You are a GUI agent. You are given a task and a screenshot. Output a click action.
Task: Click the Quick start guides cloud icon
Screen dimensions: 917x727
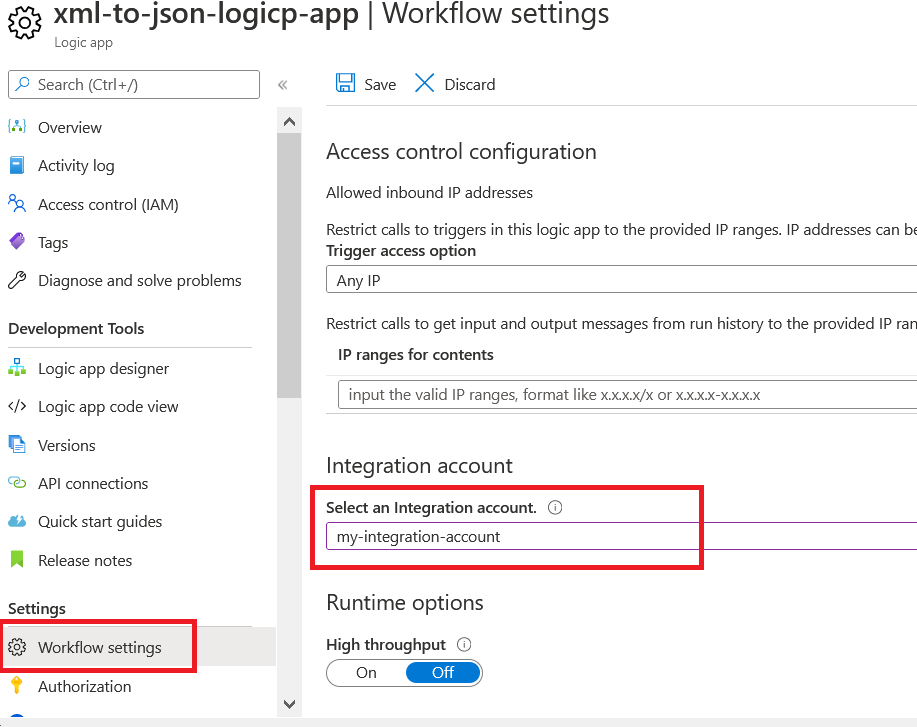point(17,521)
